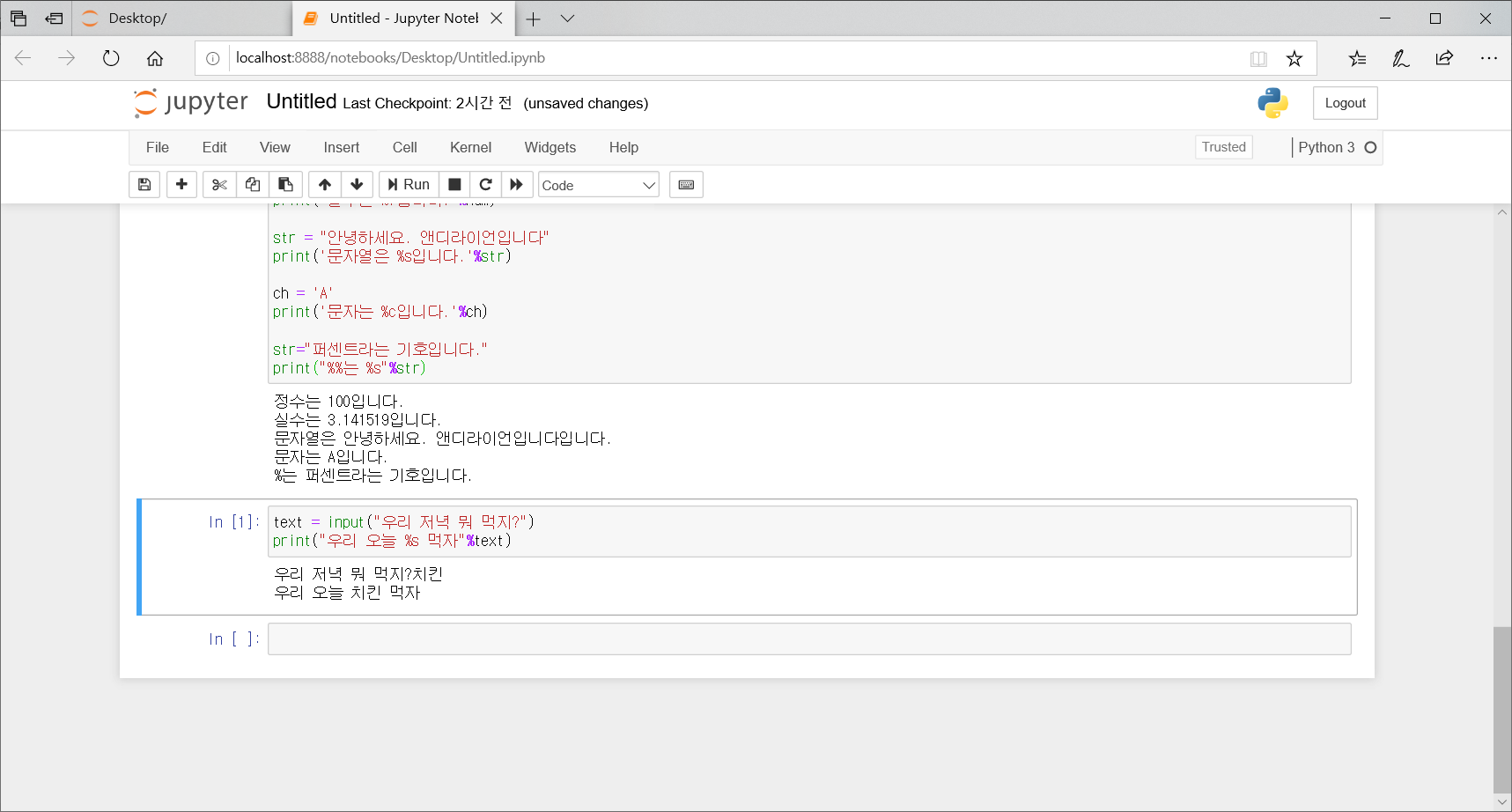Open the Kernel menu
The image size is (1512, 812).
tap(471, 147)
